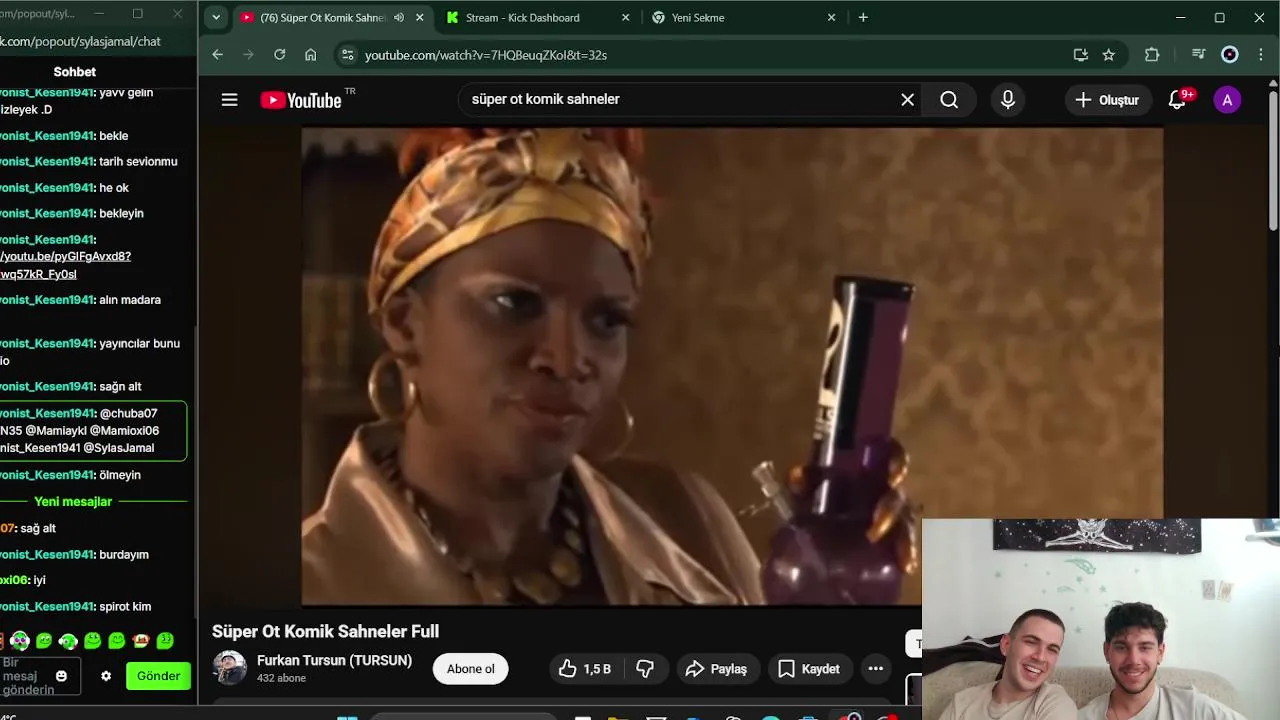This screenshot has width=1280, height=720.
Task: Click the magnifier search button
Action: pyautogui.click(x=949, y=100)
